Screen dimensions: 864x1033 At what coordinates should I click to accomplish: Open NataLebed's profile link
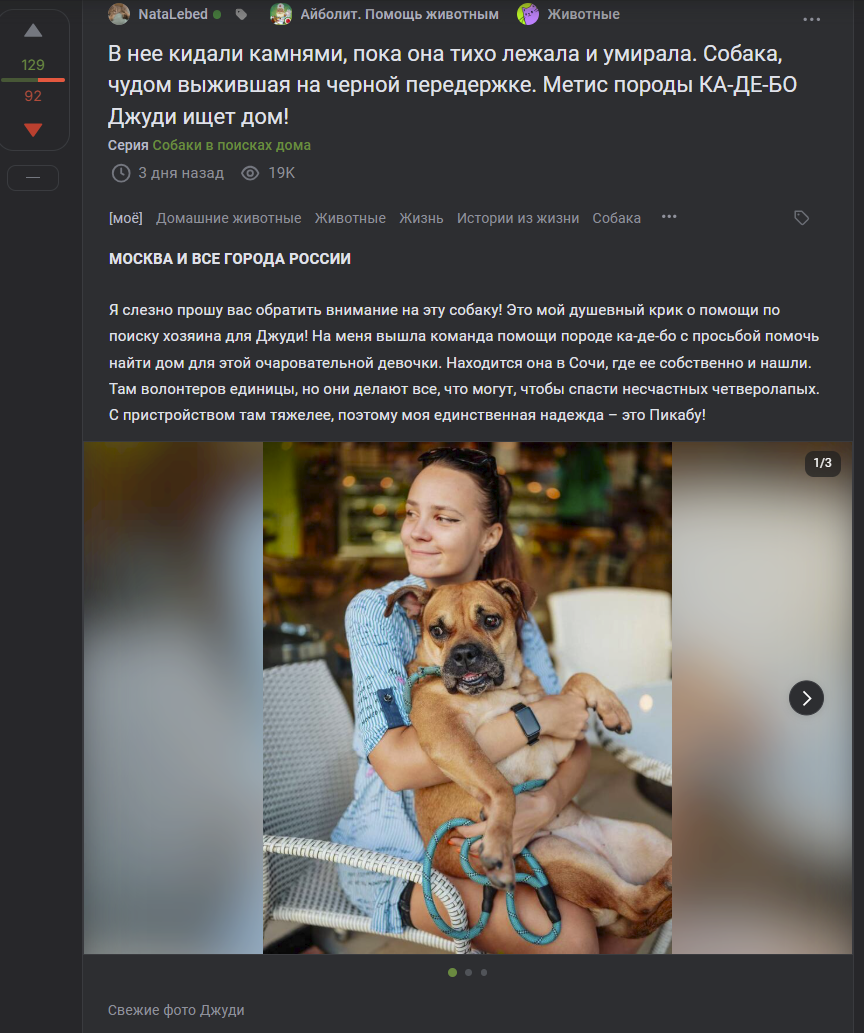click(173, 14)
